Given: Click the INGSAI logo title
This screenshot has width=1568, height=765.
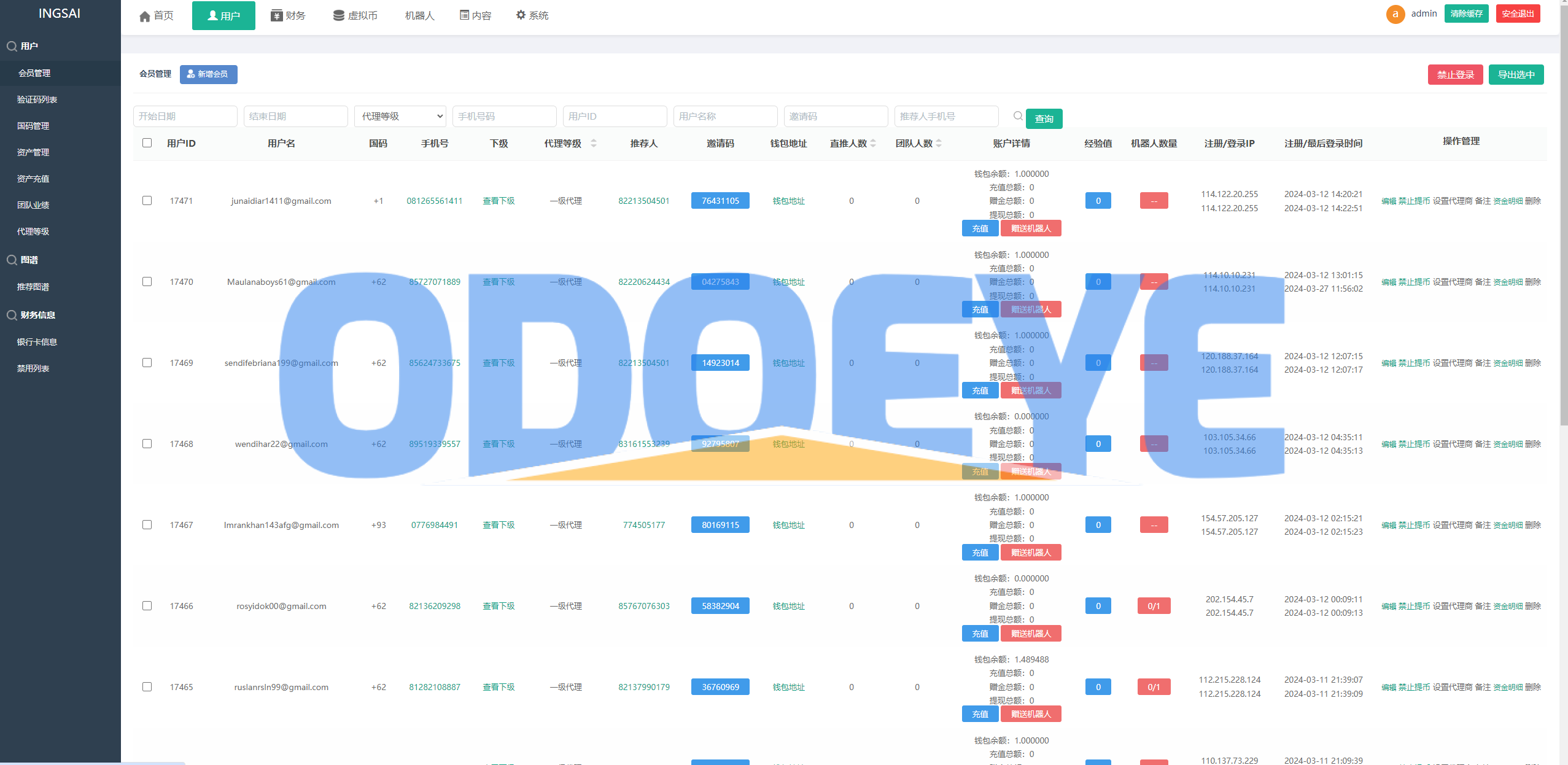Looking at the screenshot, I should pos(60,14).
